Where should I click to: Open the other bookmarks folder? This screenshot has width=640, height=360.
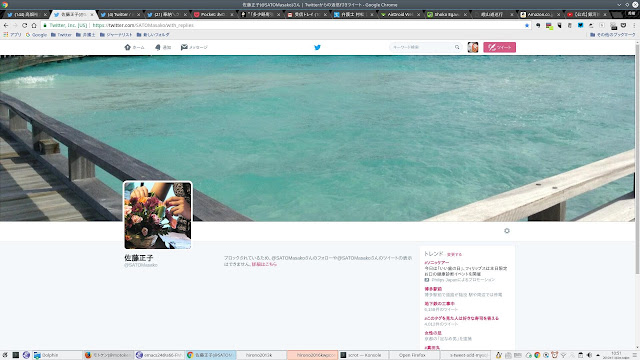pos(613,35)
